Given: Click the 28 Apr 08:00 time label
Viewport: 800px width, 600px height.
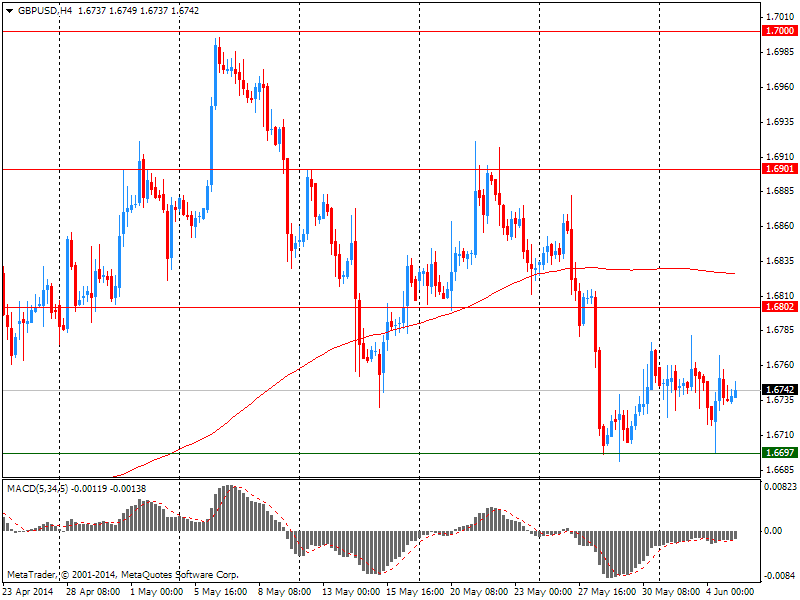Looking at the screenshot, I should click(x=93, y=592).
